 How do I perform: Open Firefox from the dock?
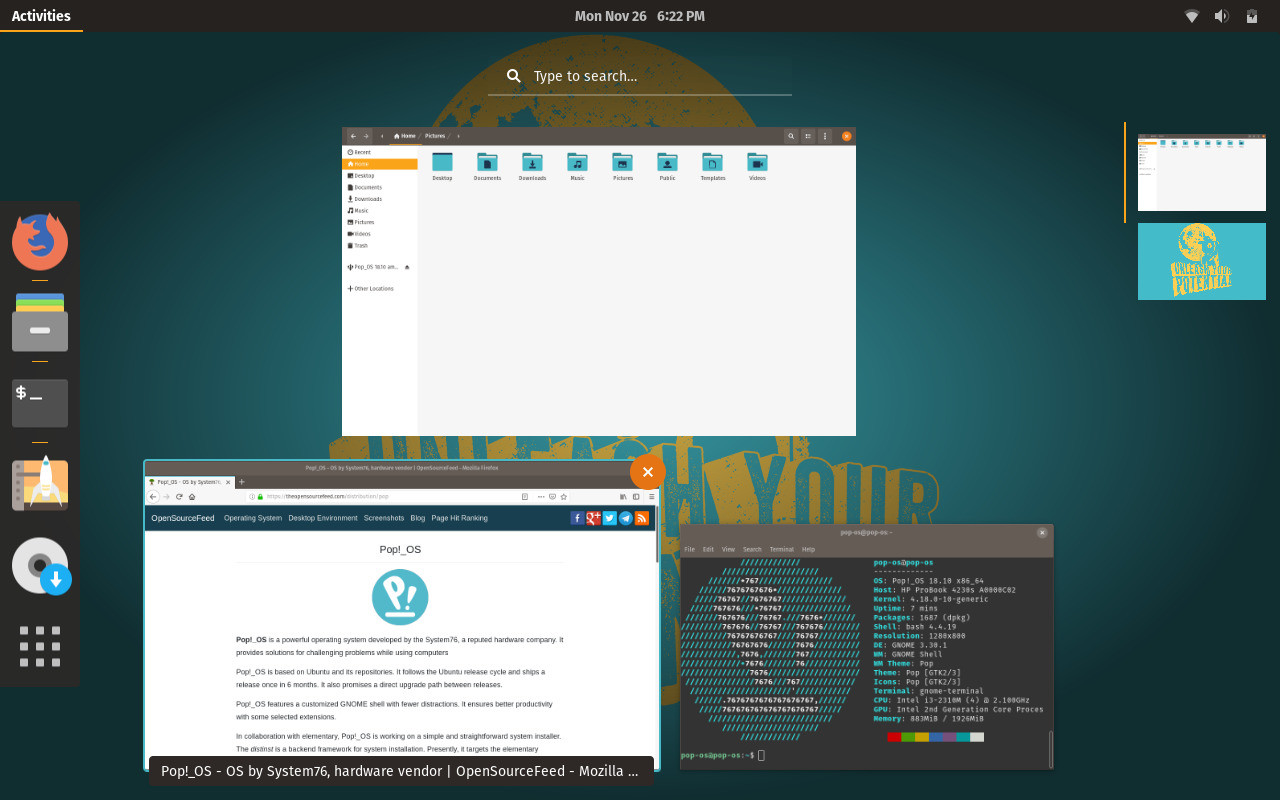(x=39, y=240)
